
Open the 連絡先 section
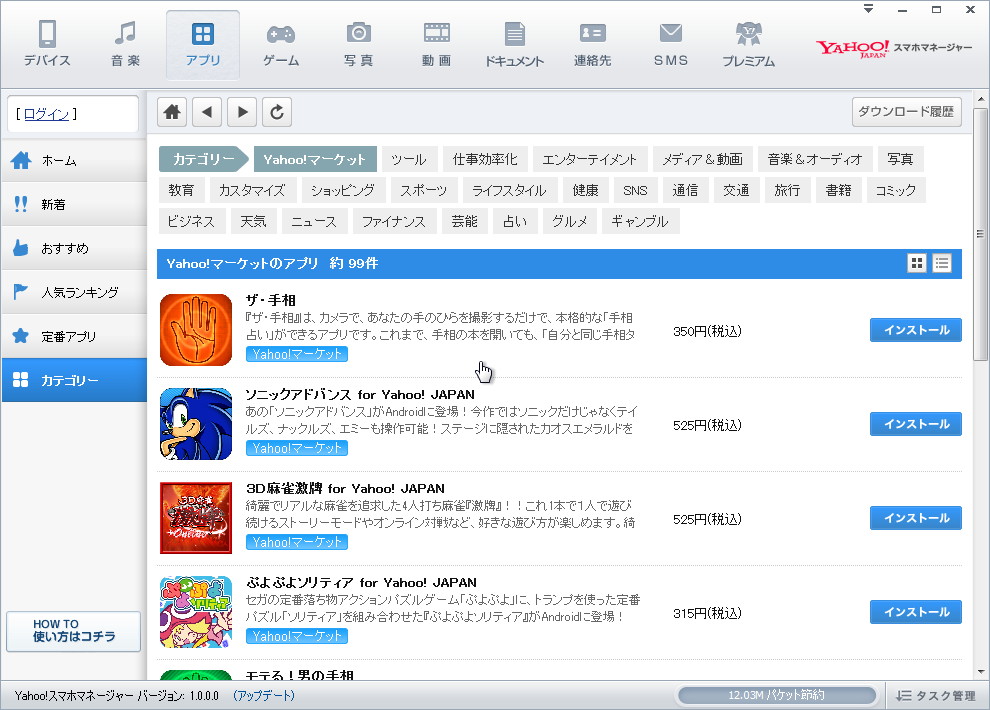pos(592,44)
